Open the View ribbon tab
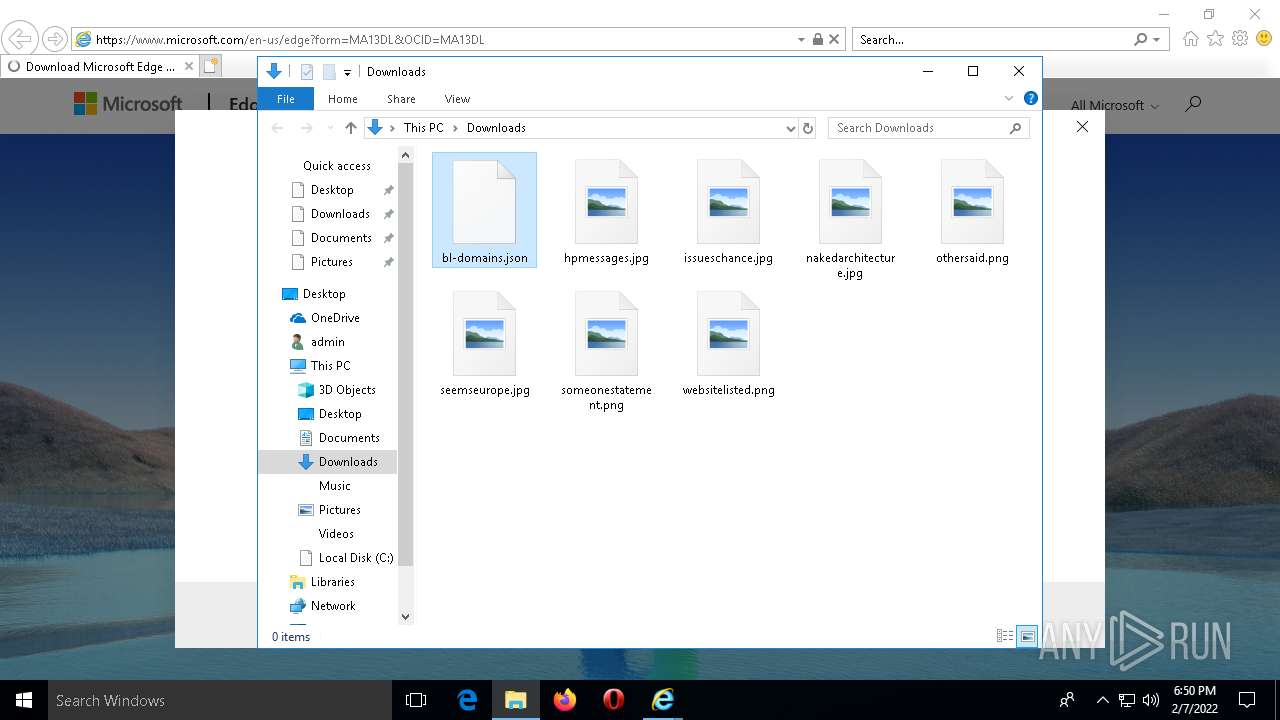The image size is (1280, 720). 457,99
